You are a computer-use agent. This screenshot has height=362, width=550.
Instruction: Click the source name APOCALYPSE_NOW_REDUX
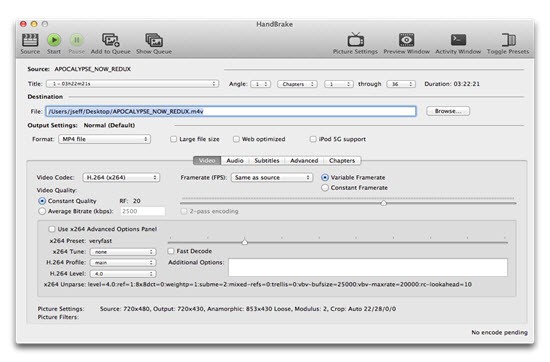[x=93, y=69]
